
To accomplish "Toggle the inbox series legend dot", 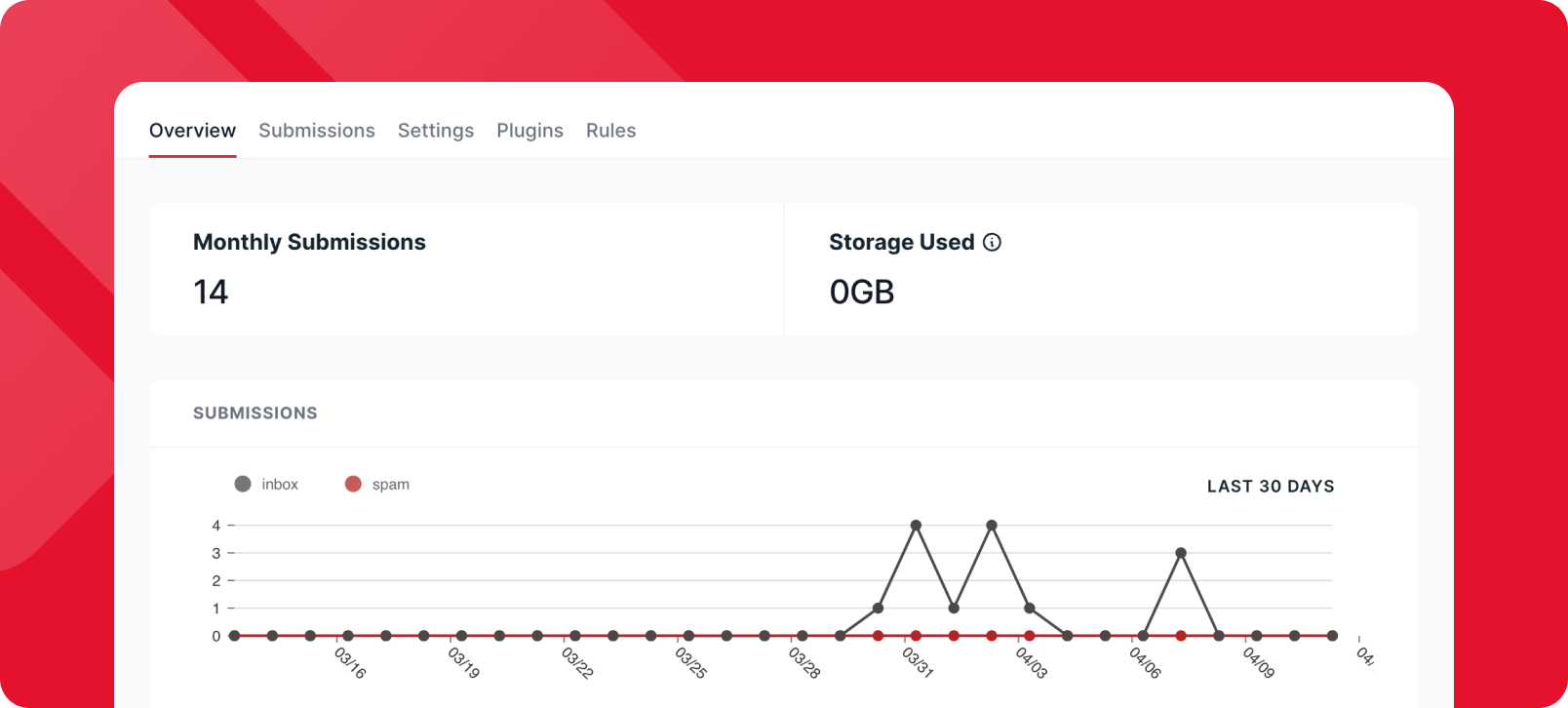I will click(x=243, y=484).
